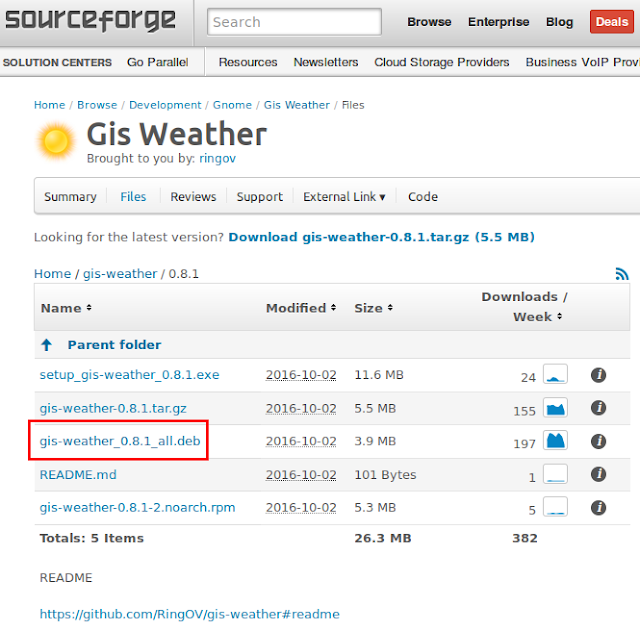Open download stats chart for gis-weather-0.8.1.tar.gz
The height and width of the screenshot is (631, 640).
[x=555, y=407]
